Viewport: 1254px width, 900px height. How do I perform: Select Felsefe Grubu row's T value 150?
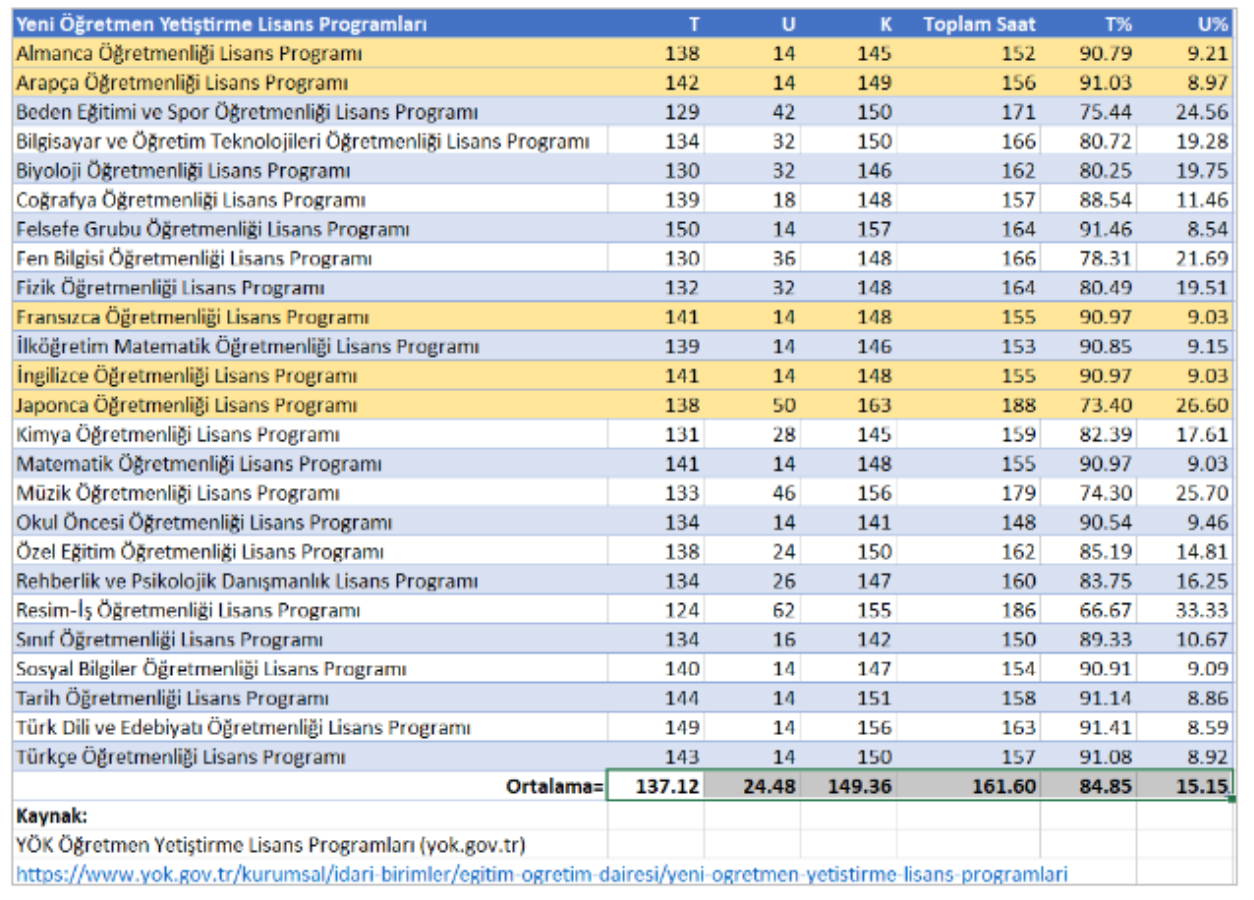click(682, 230)
